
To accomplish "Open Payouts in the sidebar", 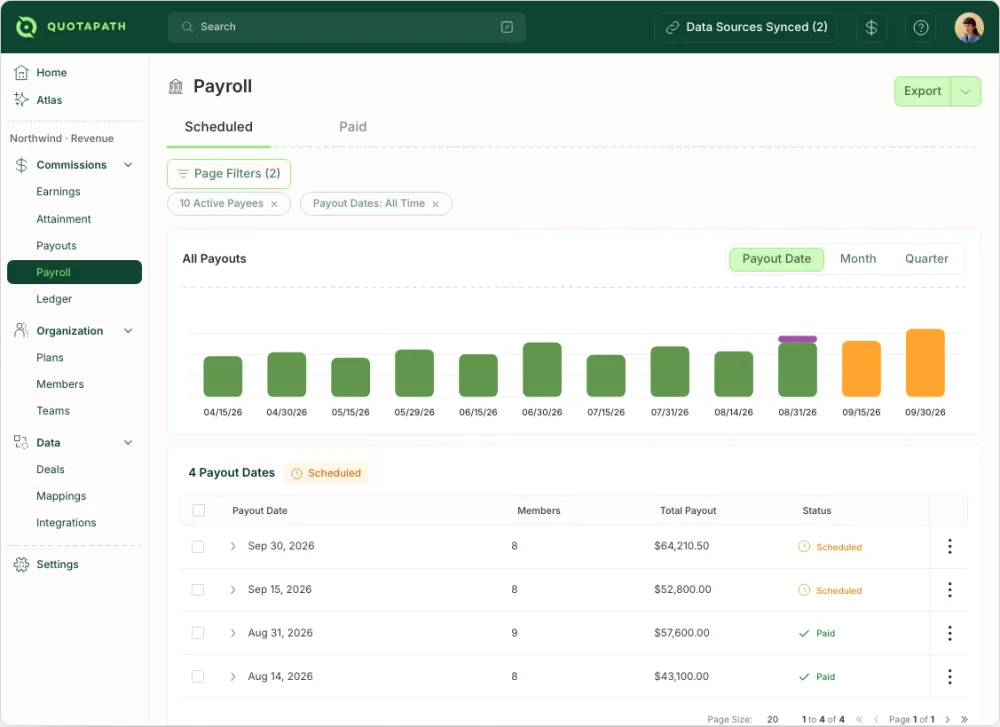I will pyautogui.click(x=56, y=246).
